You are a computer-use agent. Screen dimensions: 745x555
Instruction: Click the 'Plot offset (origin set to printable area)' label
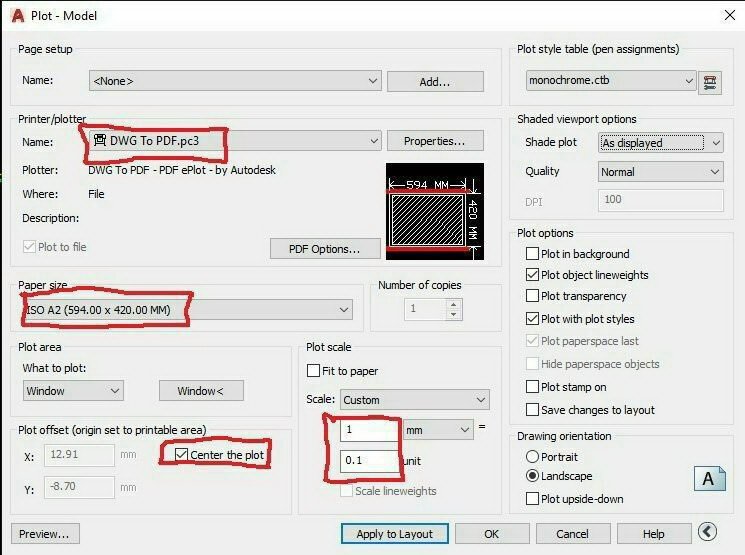pyautogui.click(x=112, y=430)
